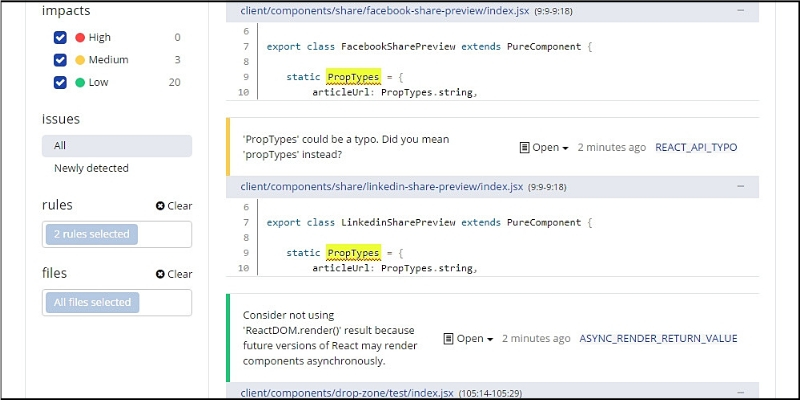This screenshot has width=800, height=400.
Task: Clear the rules filter
Action: click(174, 206)
